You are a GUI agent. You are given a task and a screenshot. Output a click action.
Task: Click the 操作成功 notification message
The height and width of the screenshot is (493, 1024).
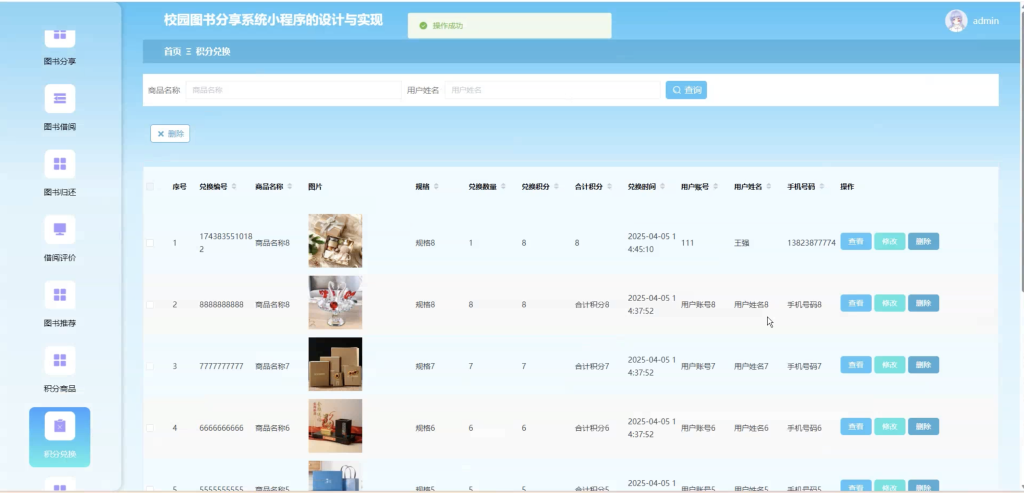point(509,25)
